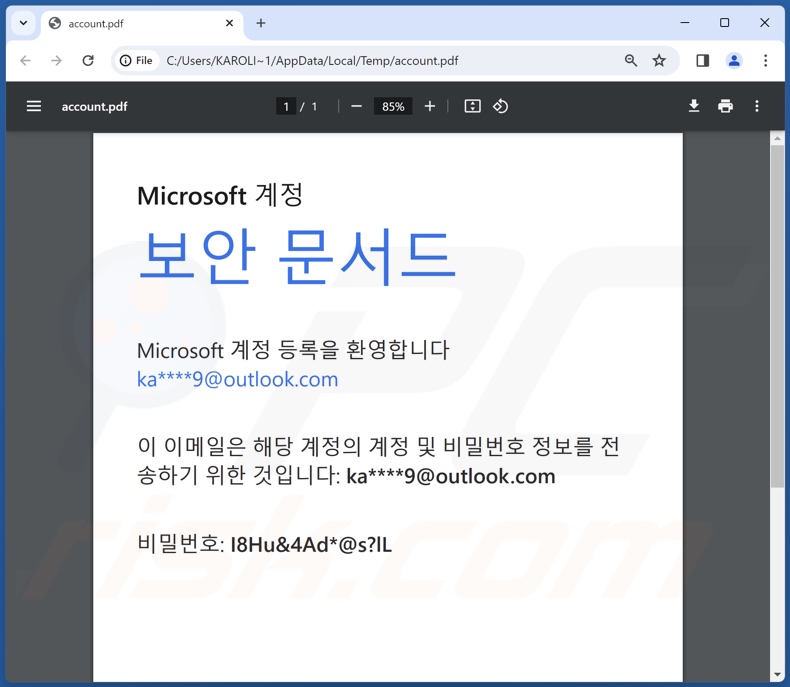The height and width of the screenshot is (687, 790).
Task: Click 'Microsoft 계정 등록을 환영합니다' line
Action: click(x=293, y=350)
